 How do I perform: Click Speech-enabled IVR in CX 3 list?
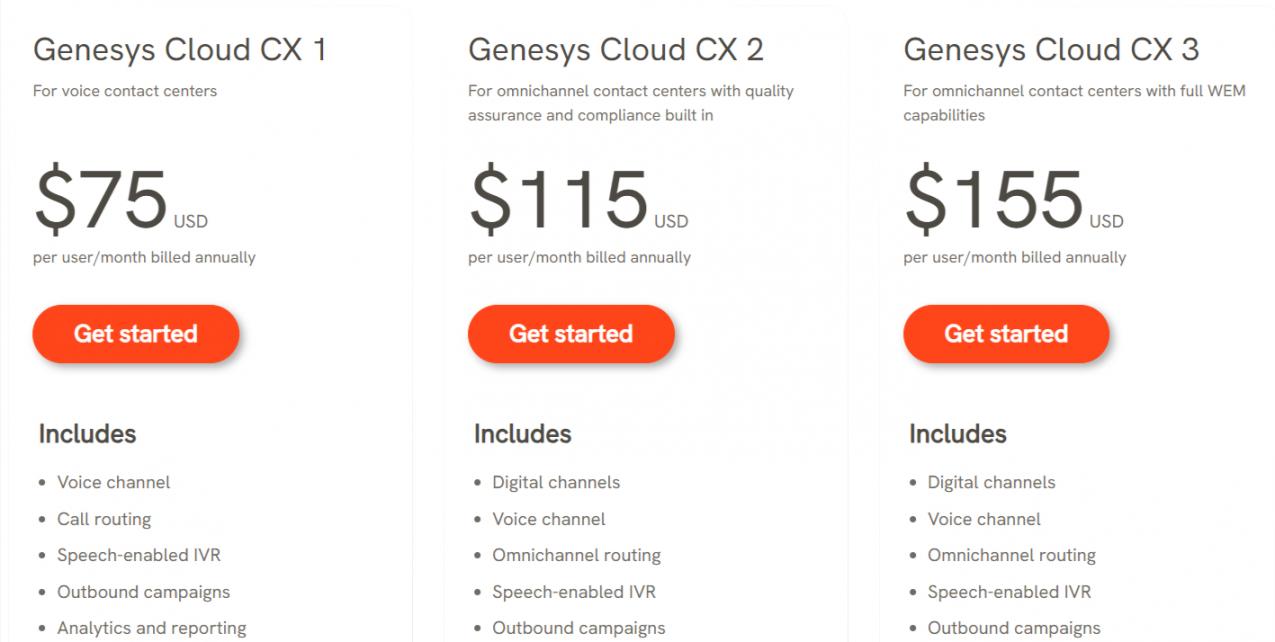(1009, 592)
